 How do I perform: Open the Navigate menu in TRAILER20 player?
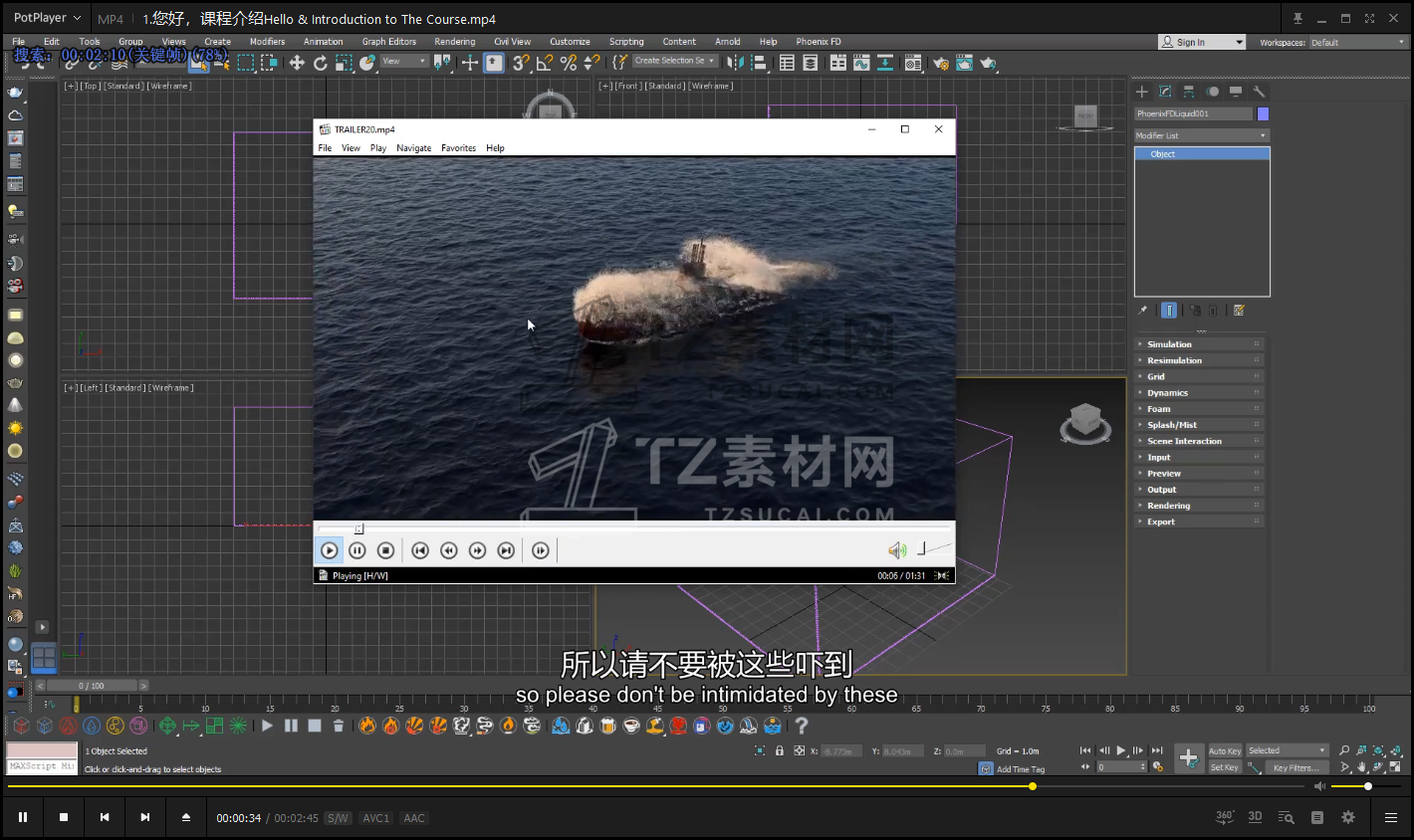click(413, 148)
